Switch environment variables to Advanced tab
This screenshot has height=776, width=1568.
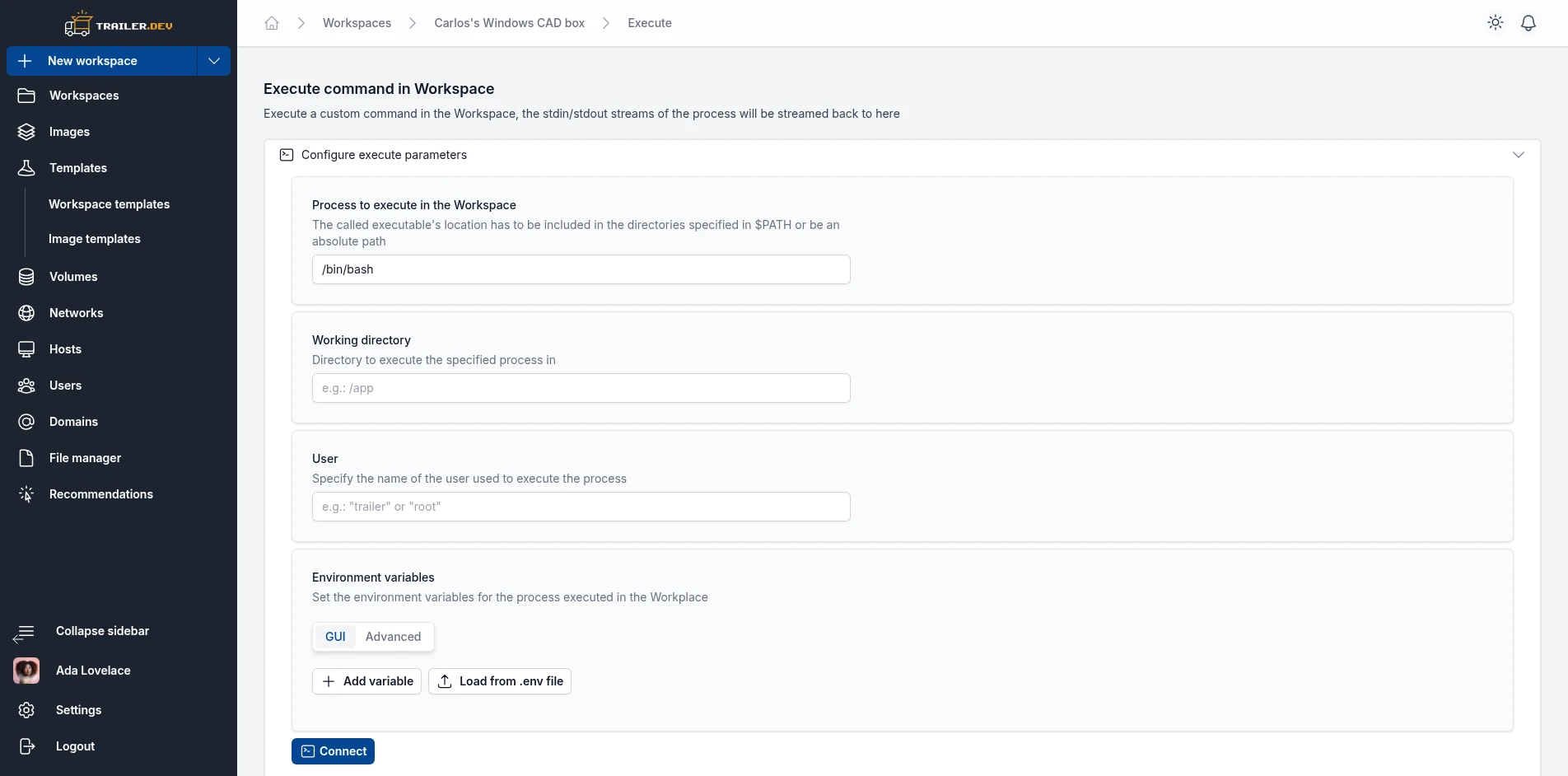pos(393,637)
